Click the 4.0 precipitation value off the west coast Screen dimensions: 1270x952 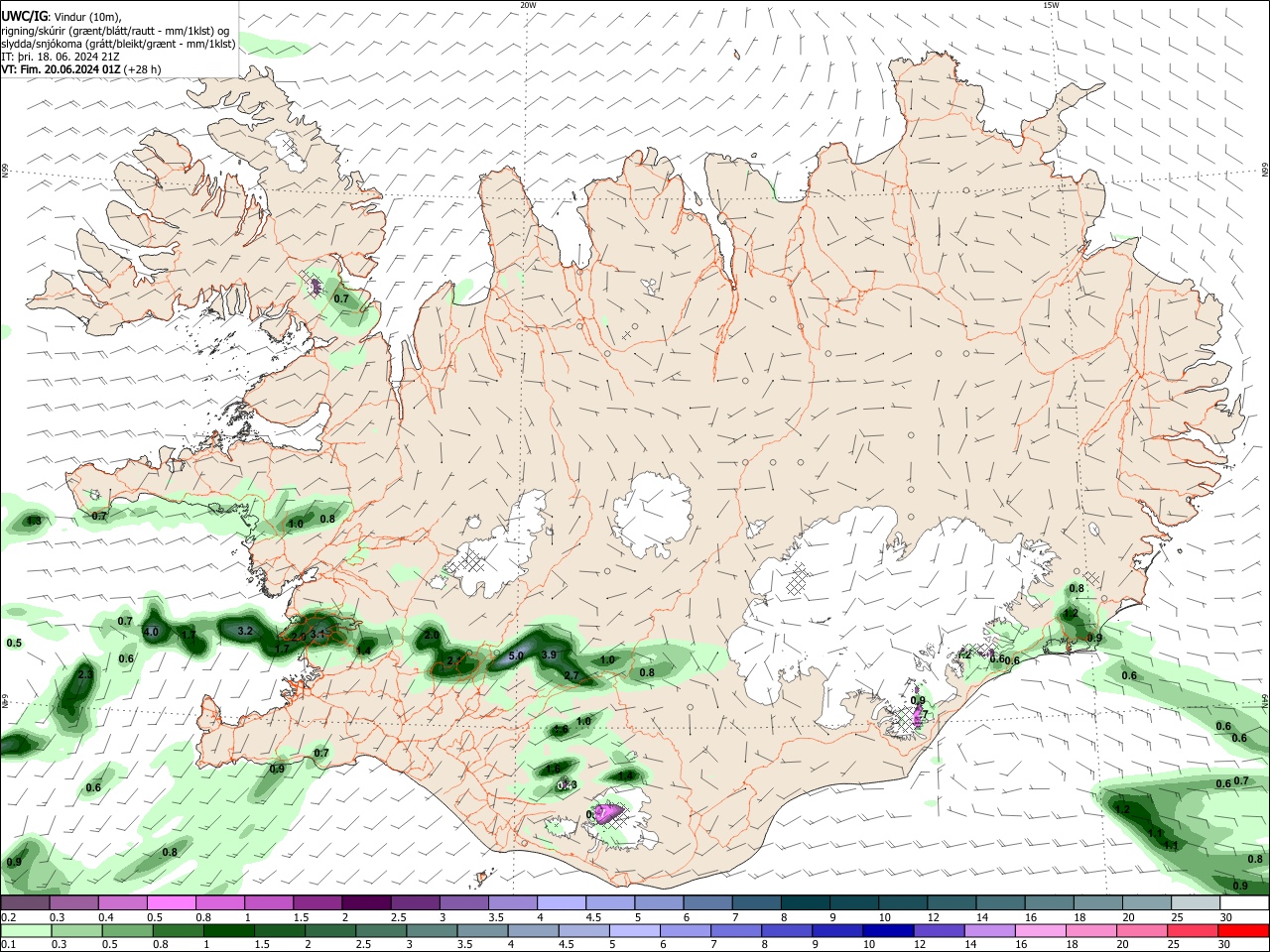click(151, 632)
